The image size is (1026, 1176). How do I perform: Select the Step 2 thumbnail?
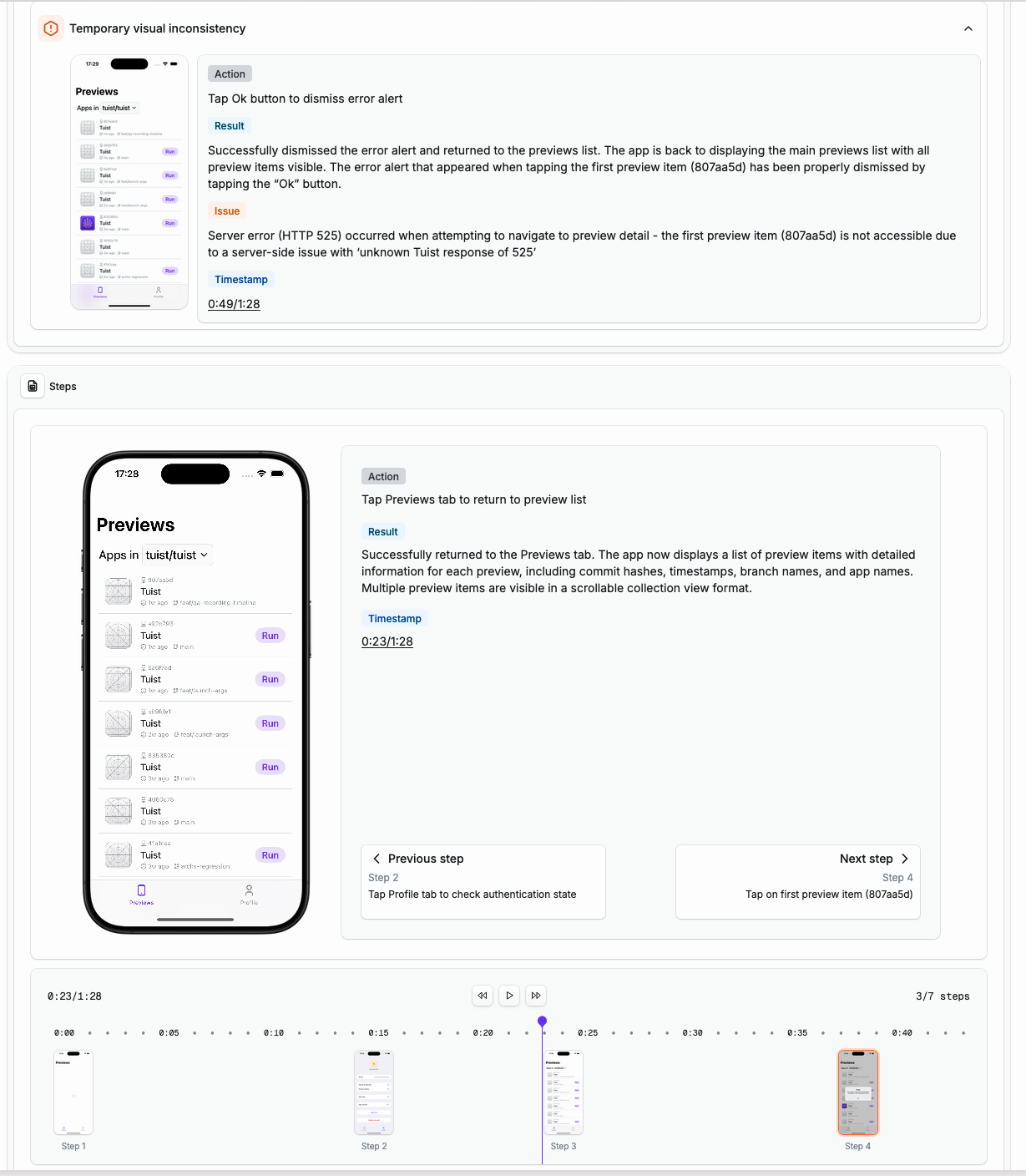click(x=374, y=1092)
